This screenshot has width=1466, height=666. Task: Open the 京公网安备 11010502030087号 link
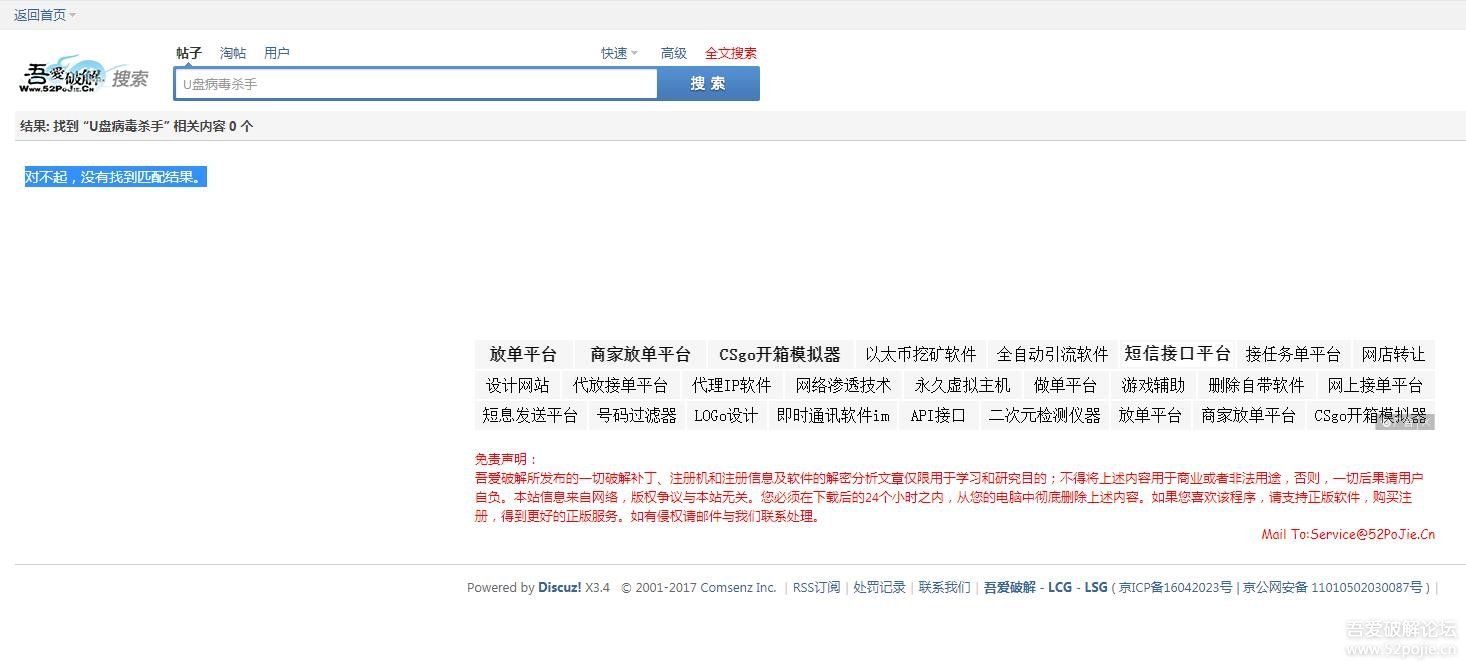1332,587
